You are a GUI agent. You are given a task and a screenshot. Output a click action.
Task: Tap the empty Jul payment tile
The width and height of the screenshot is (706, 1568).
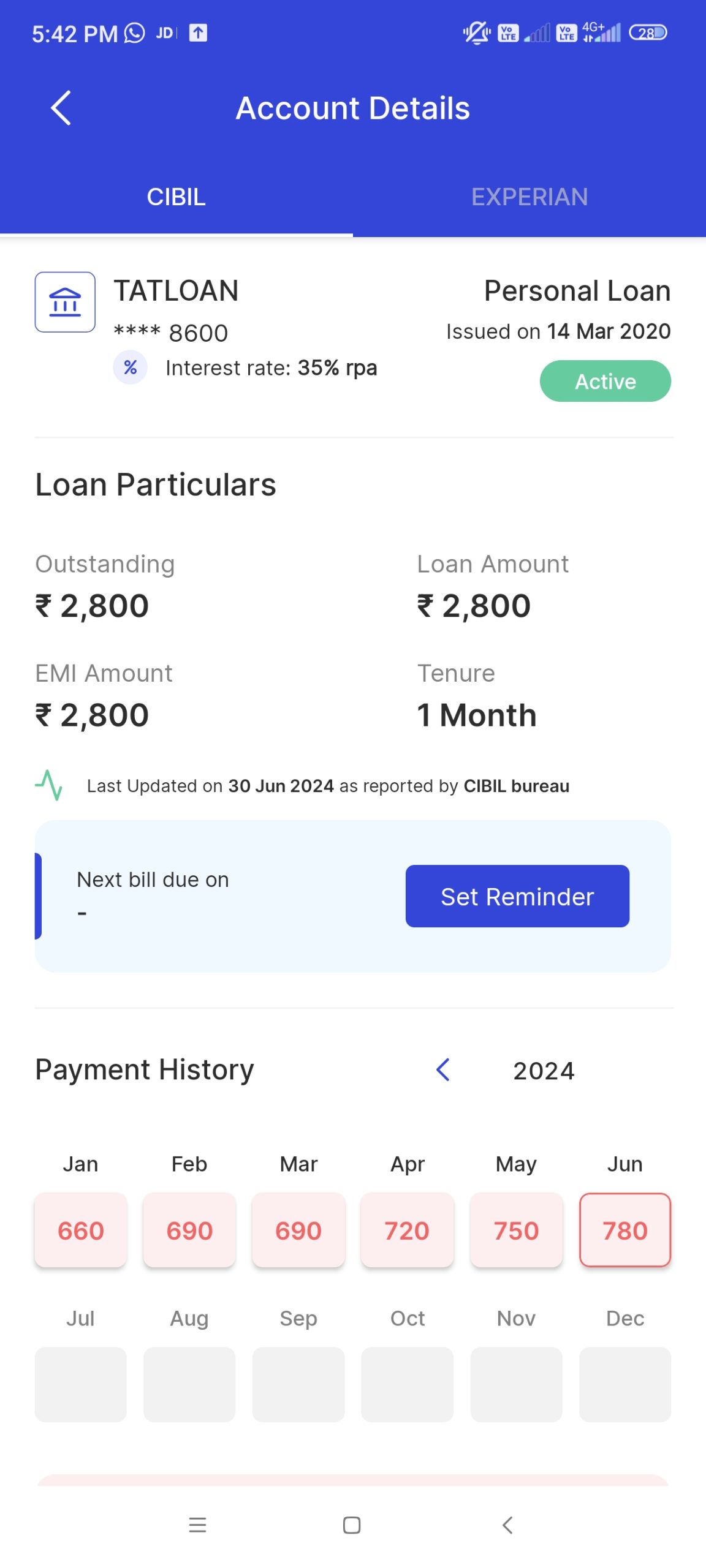tap(81, 1384)
